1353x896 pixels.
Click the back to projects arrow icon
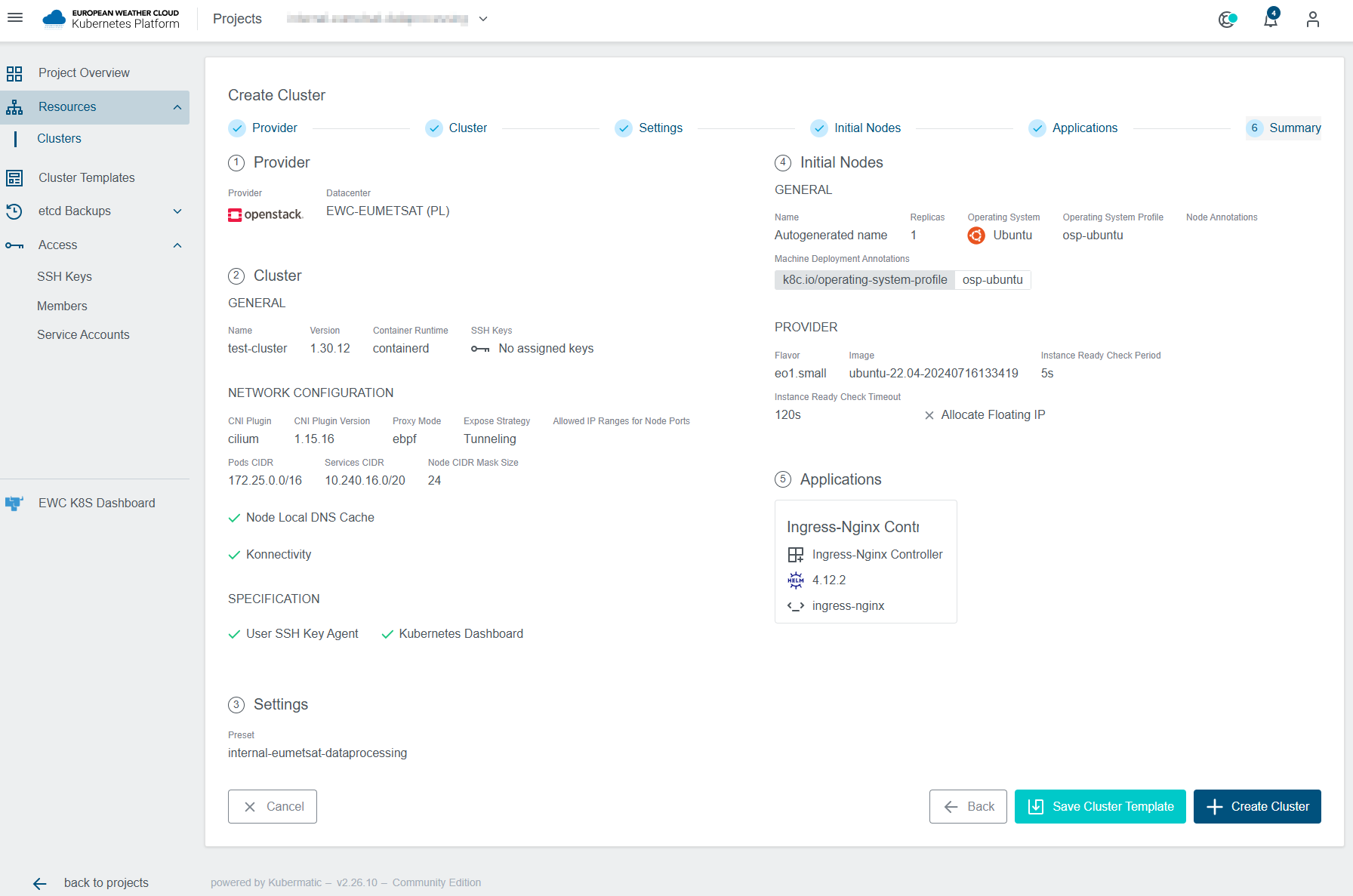coord(40,883)
